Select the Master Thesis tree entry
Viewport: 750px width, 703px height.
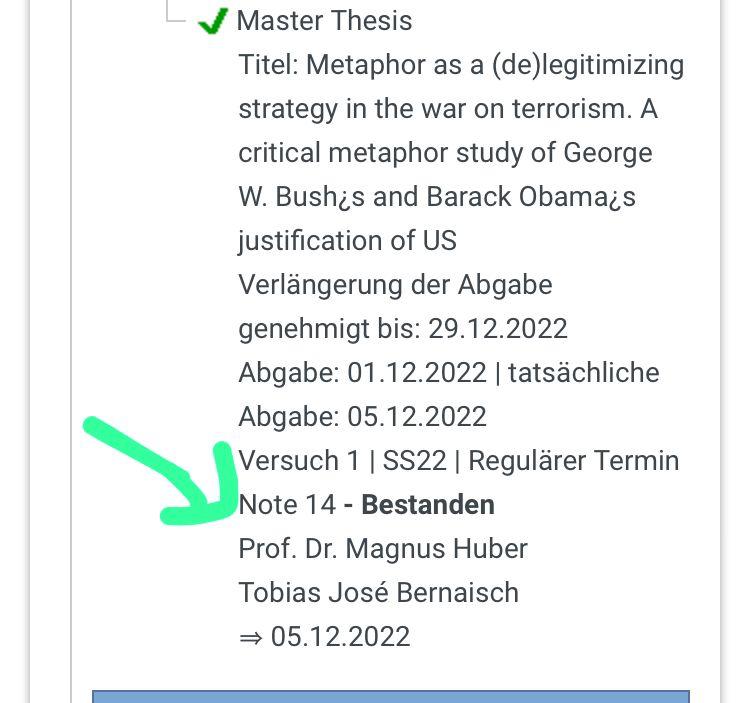324,21
